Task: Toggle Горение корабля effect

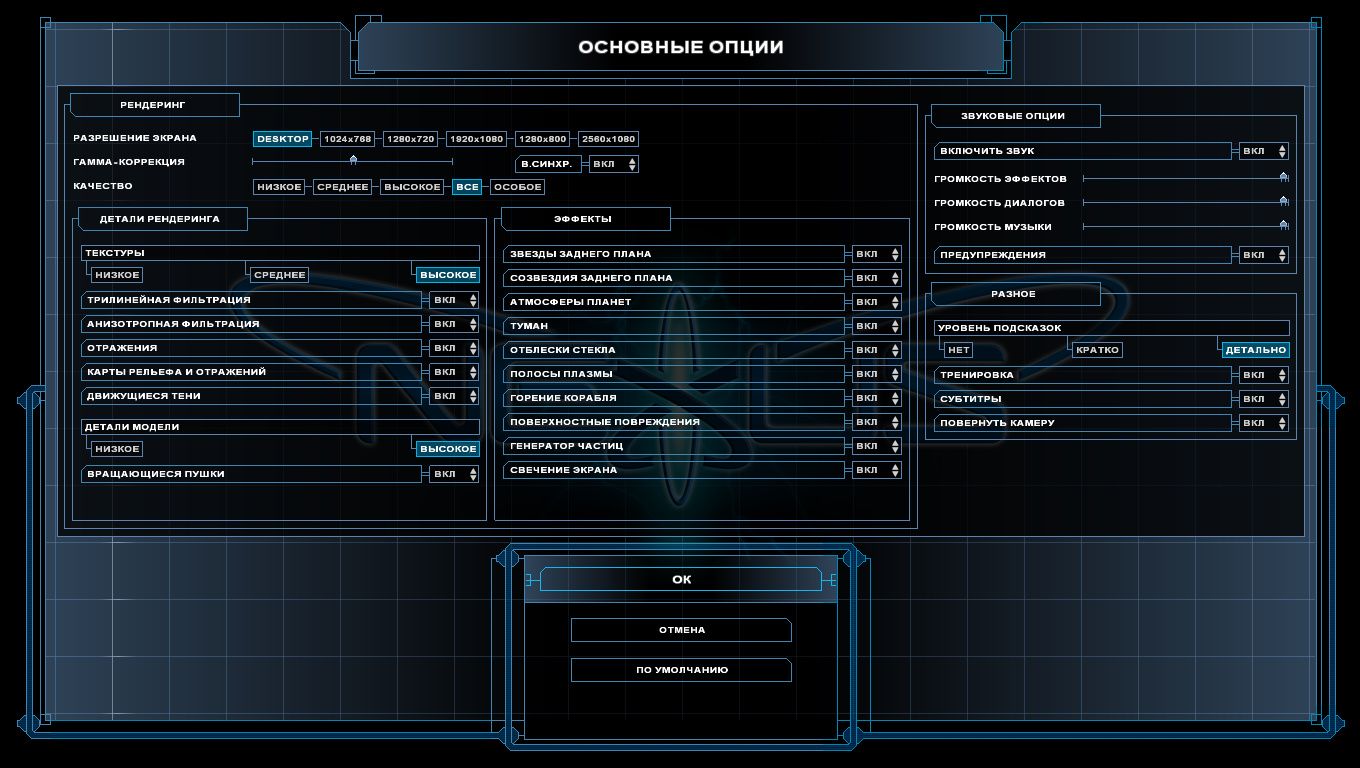Action: [877, 398]
